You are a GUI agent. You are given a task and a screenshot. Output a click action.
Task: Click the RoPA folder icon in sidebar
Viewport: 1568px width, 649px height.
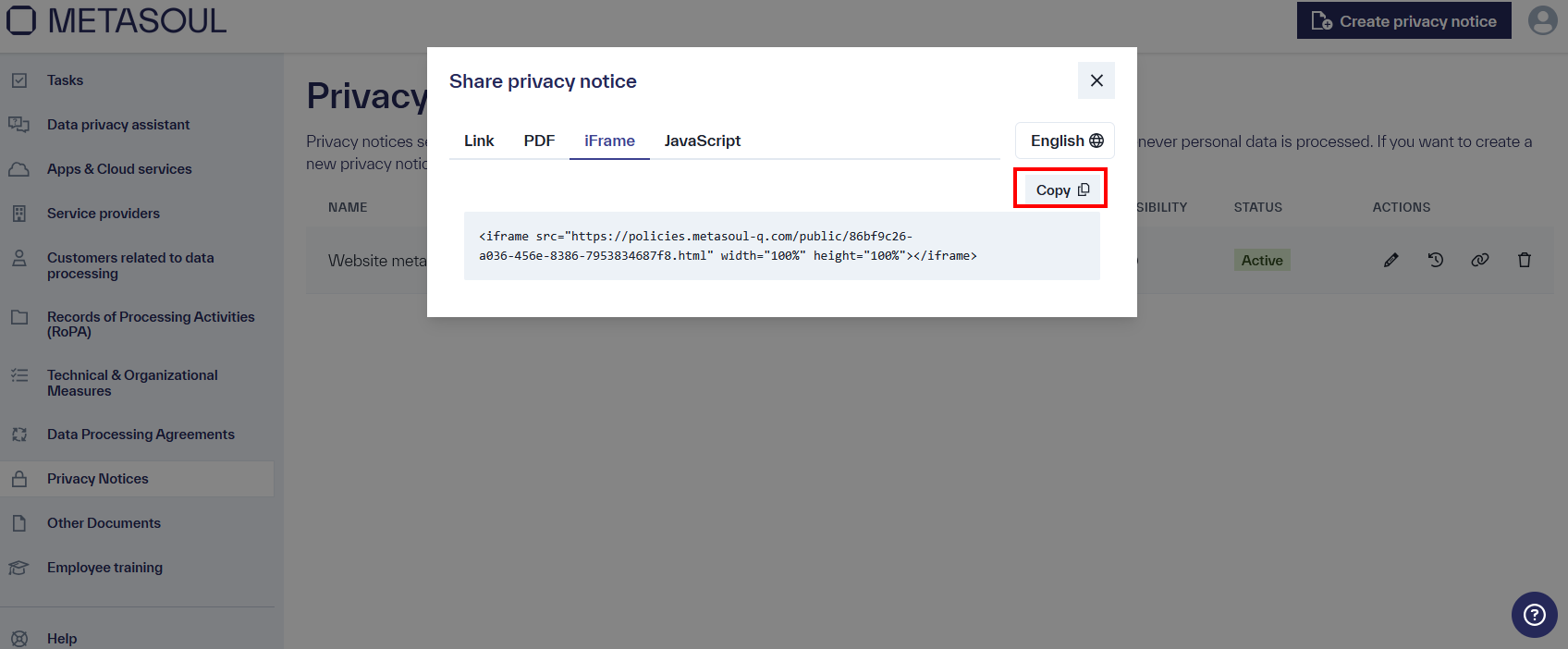[x=19, y=317]
